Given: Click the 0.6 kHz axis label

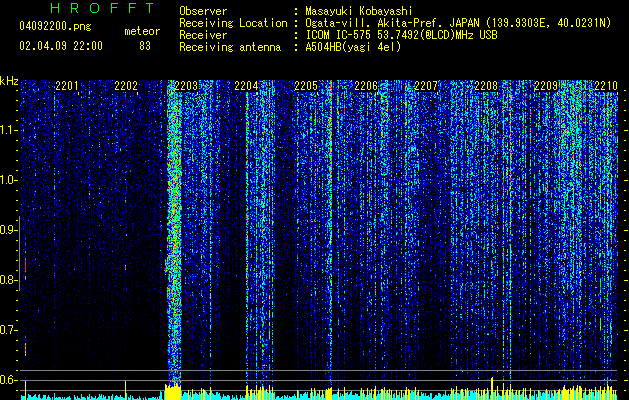Looking at the screenshot, I should coord(9,380).
